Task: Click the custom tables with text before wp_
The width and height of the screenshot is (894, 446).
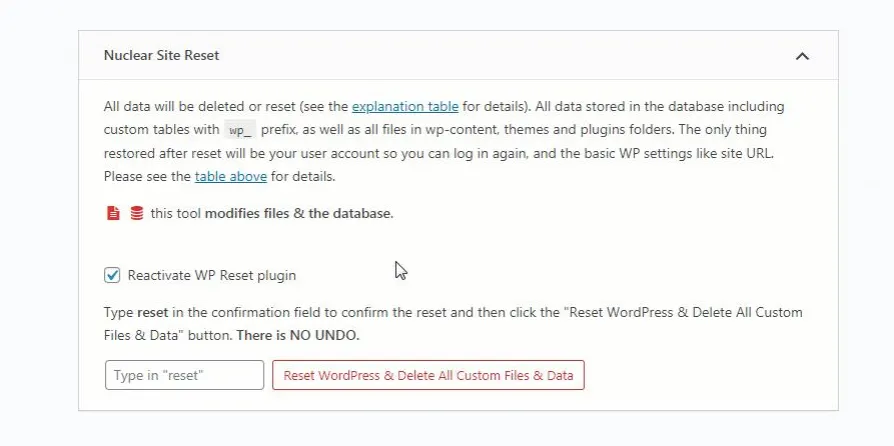Action: 161,130
